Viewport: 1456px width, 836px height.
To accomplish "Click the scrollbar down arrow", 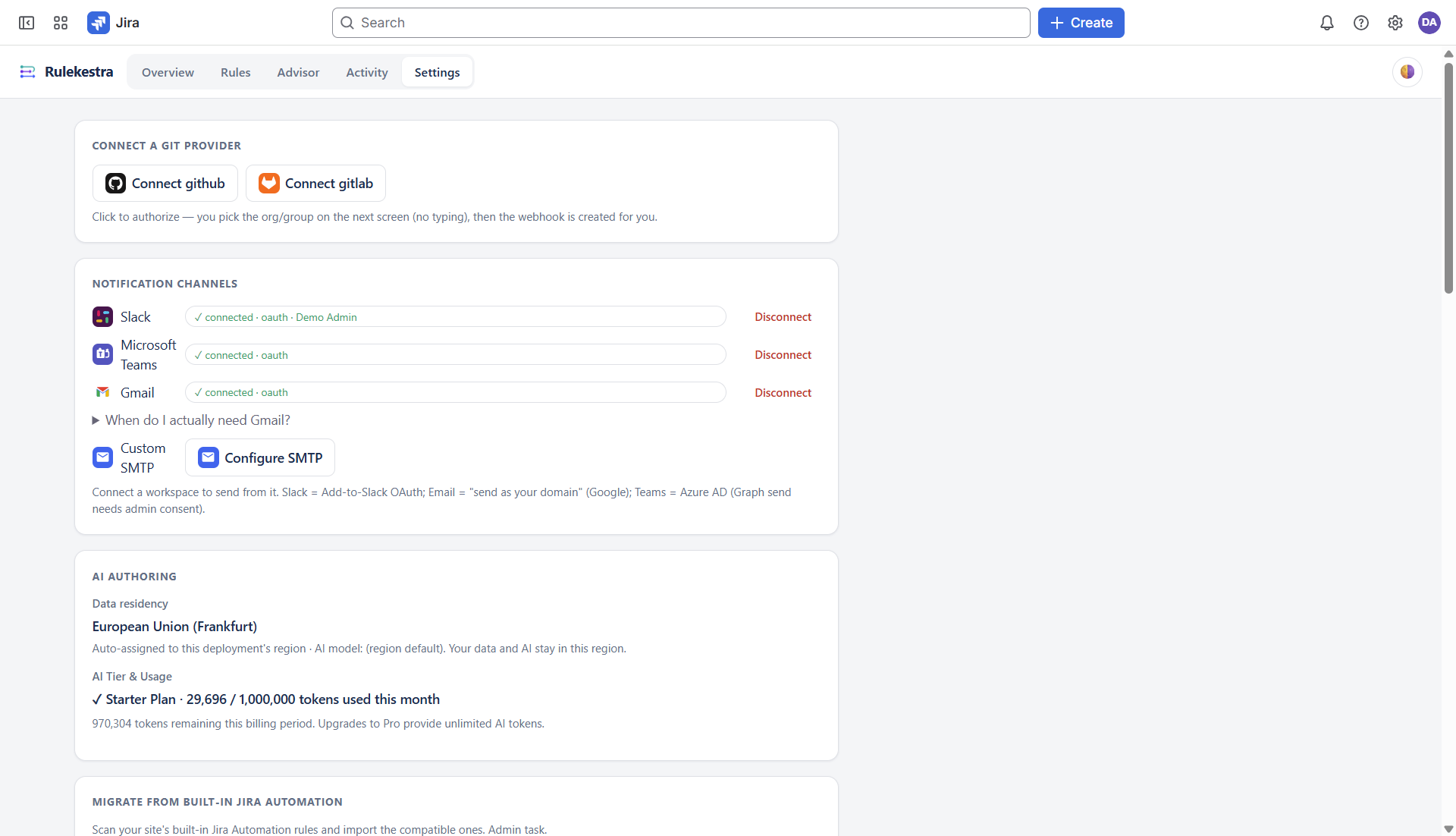I will click(x=1448, y=829).
